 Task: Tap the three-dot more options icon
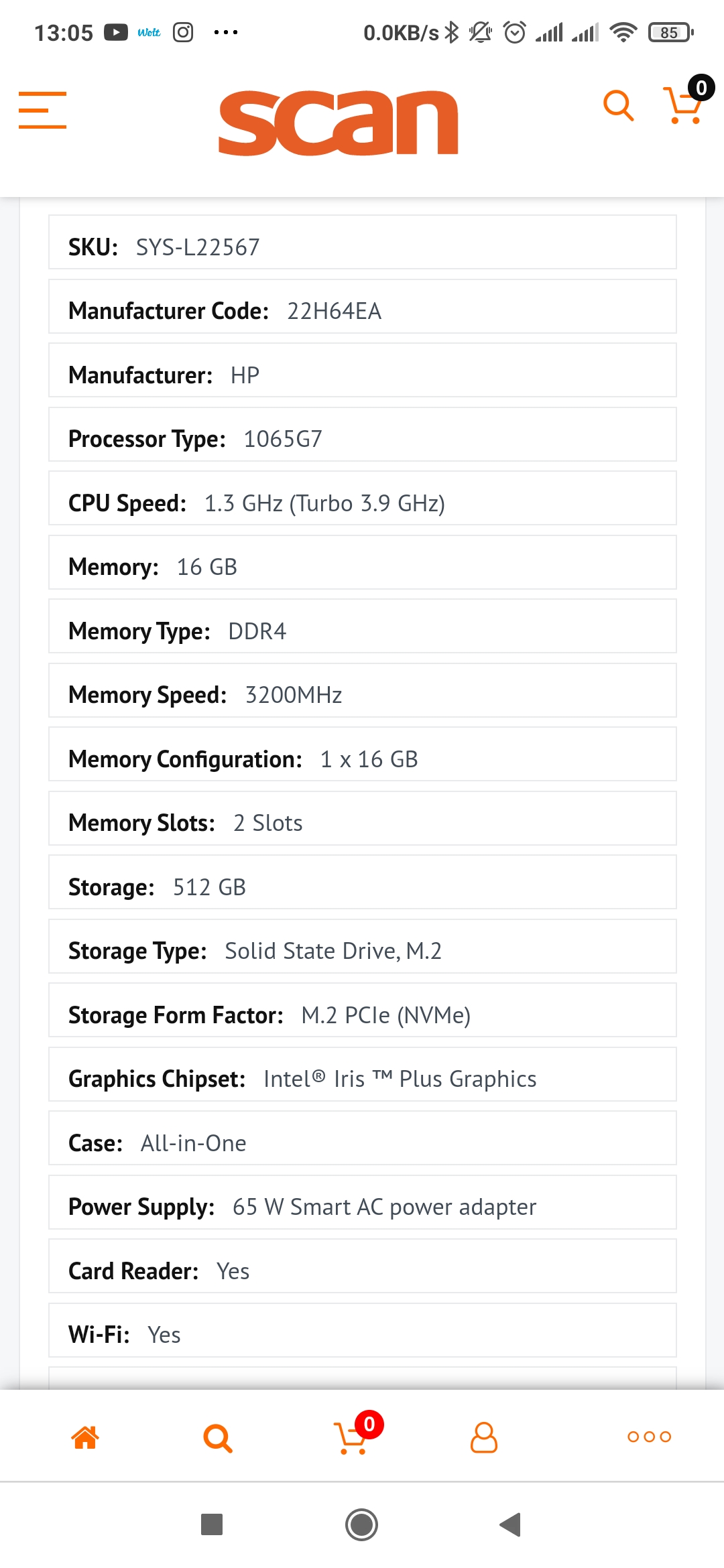click(648, 1436)
